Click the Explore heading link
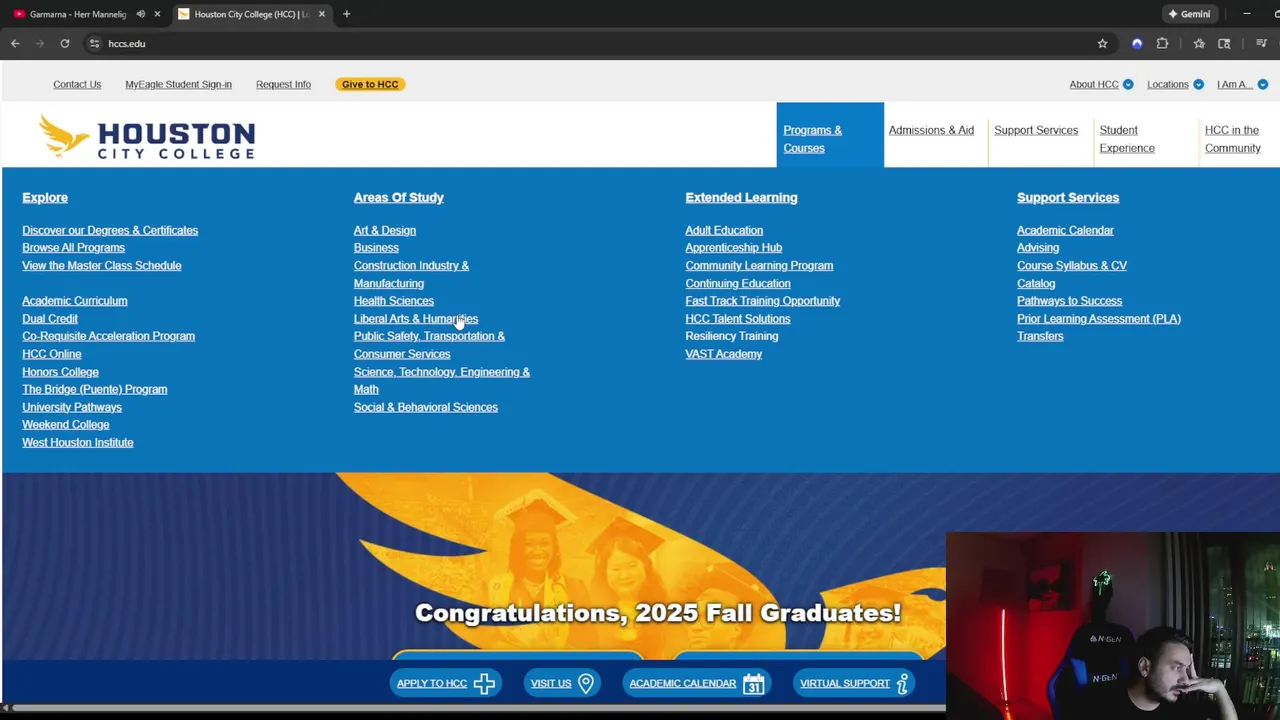This screenshot has height=720, width=1280. tap(45, 198)
